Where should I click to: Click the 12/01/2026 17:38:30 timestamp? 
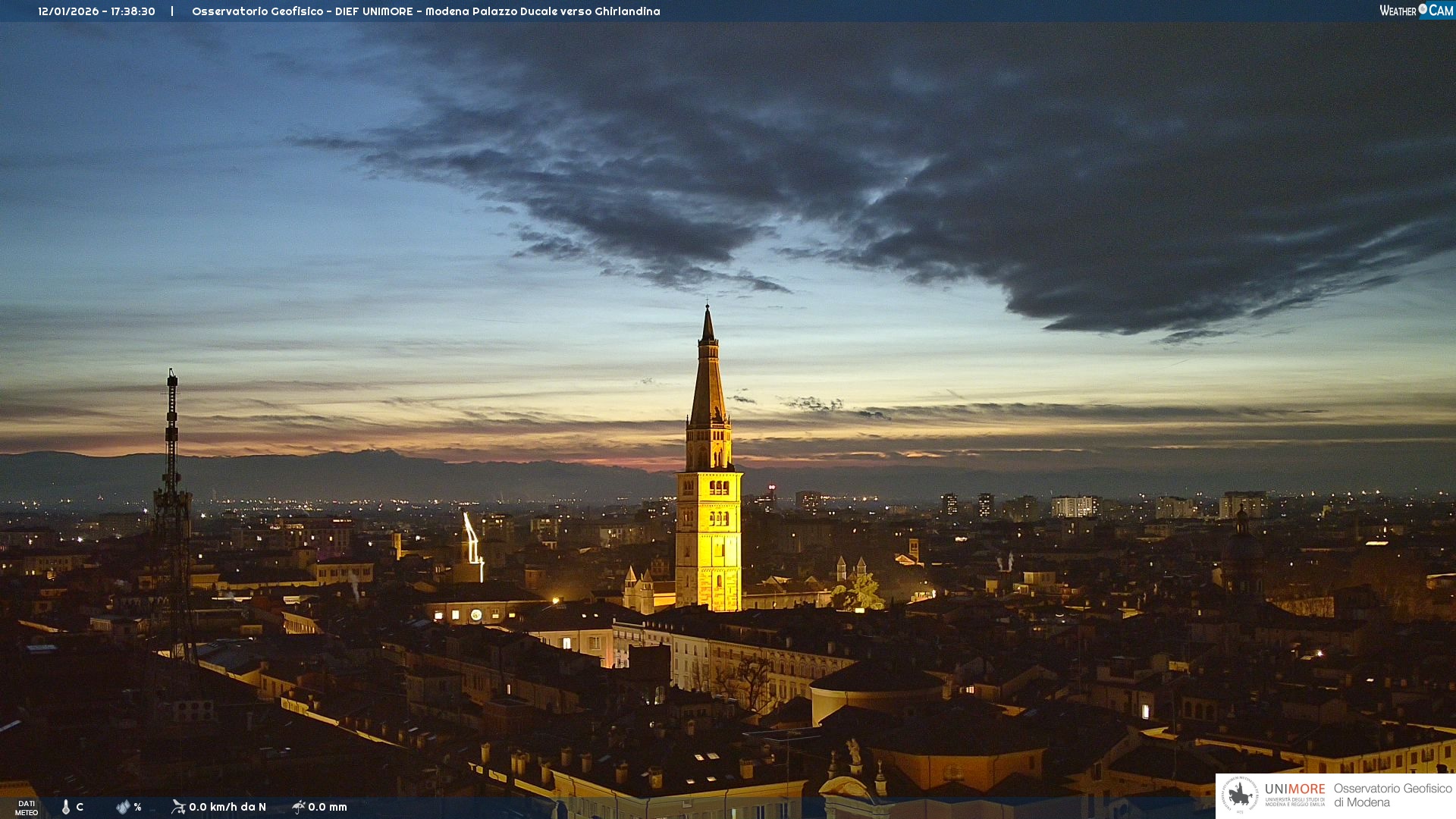point(96,11)
